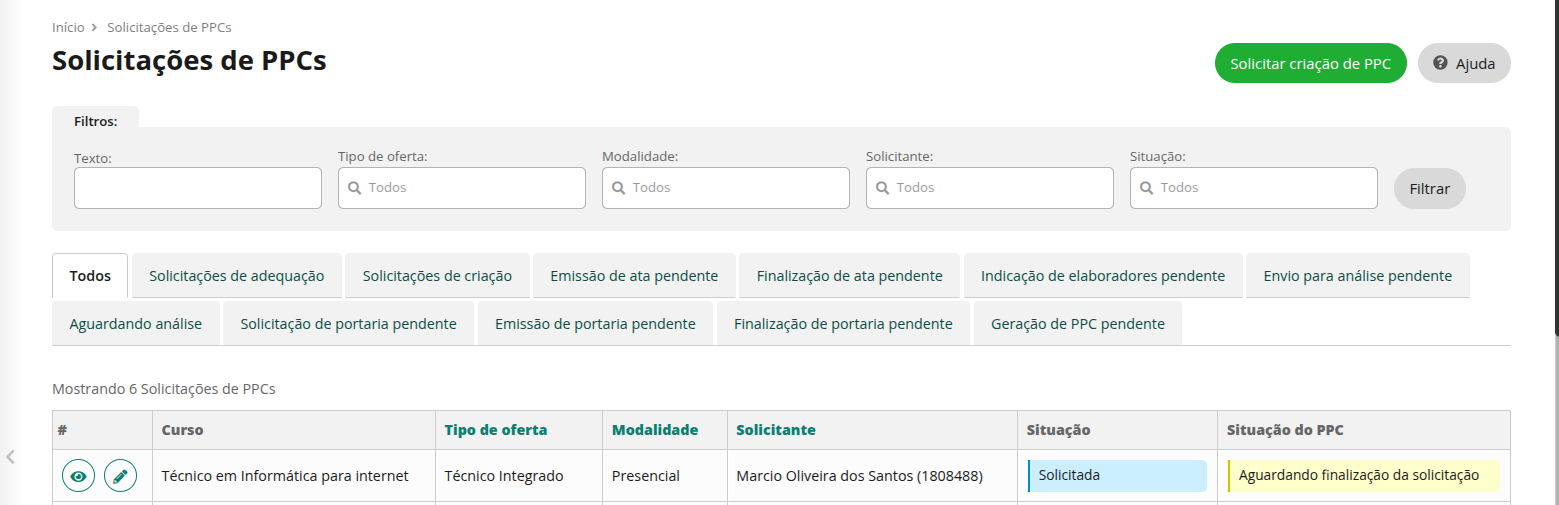The height and width of the screenshot is (505, 1559).
Task: Select the Solicitações de criação tab
Action: coord(437,276)
